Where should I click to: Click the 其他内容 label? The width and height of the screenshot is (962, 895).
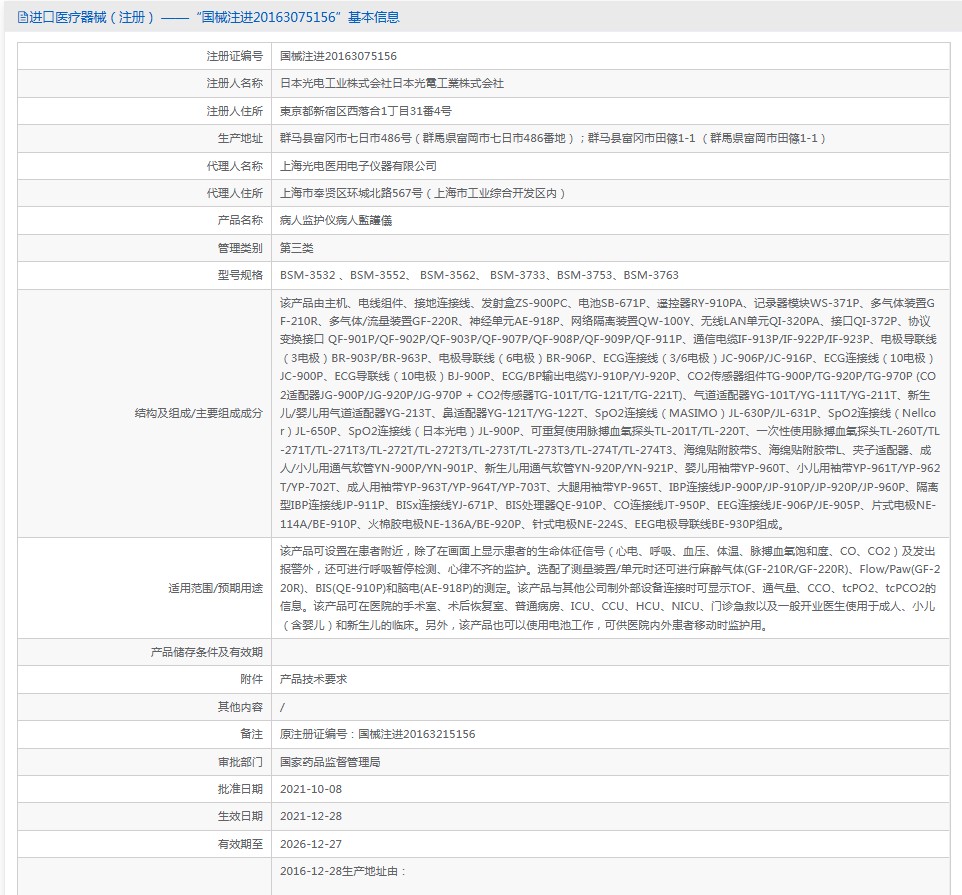coord(240,707)
